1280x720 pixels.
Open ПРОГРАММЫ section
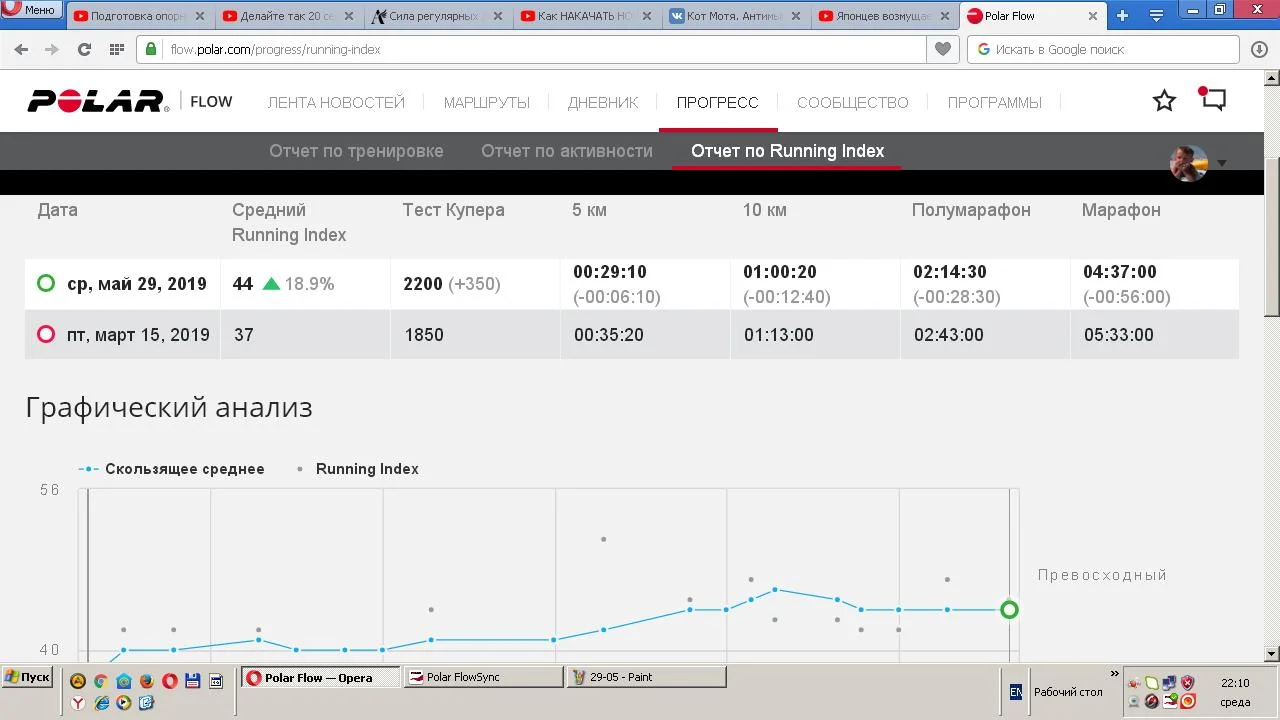point(995,102)
